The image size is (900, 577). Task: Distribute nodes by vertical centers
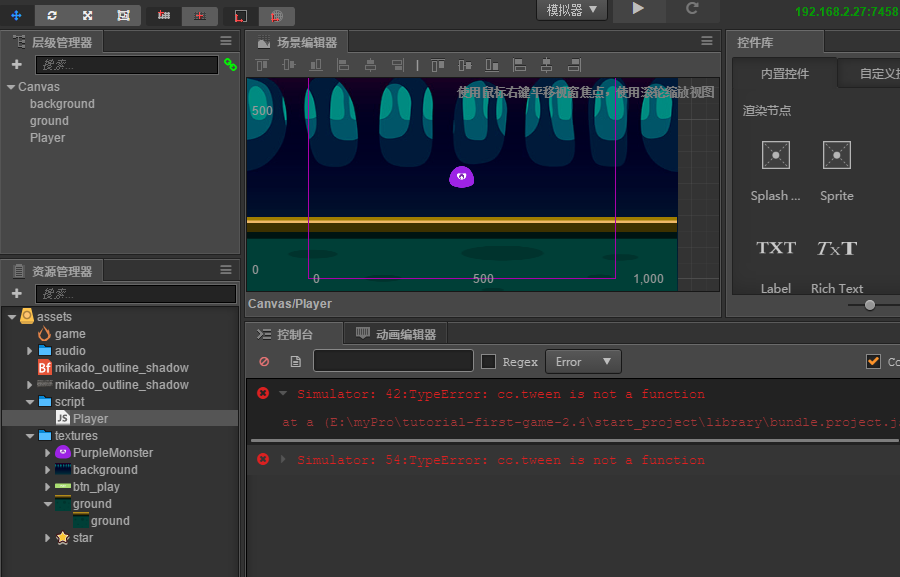click(x=465, y=65)
